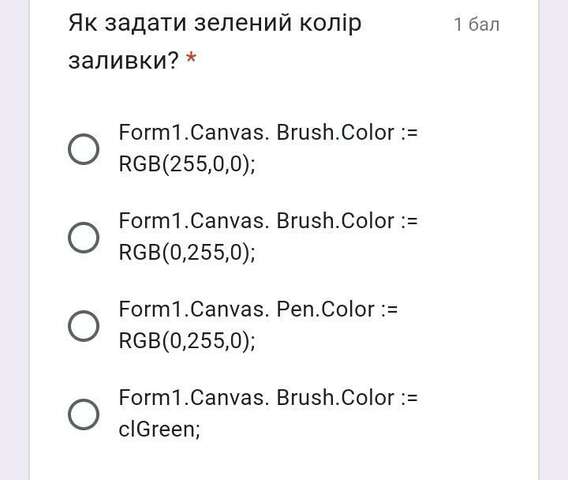Click the question title "Як задати зелений колір"
This screenshot has width=568, height=480.
[215, 23]
